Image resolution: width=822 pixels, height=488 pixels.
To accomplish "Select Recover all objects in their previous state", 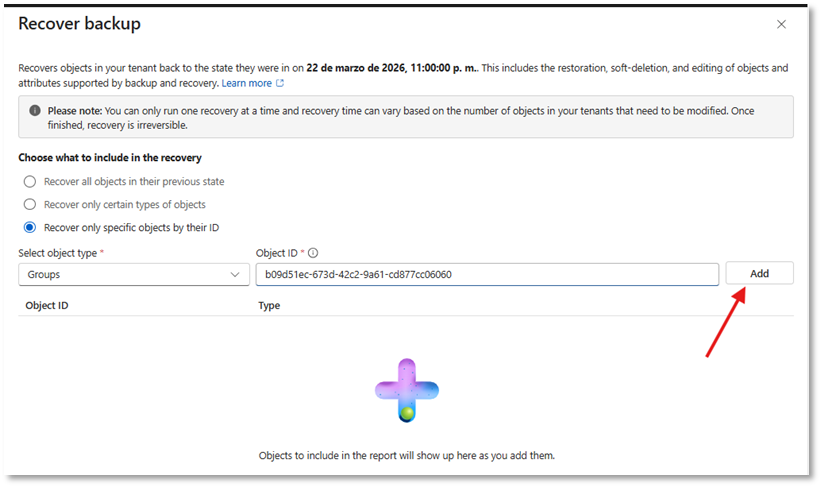I will (30, 182).
